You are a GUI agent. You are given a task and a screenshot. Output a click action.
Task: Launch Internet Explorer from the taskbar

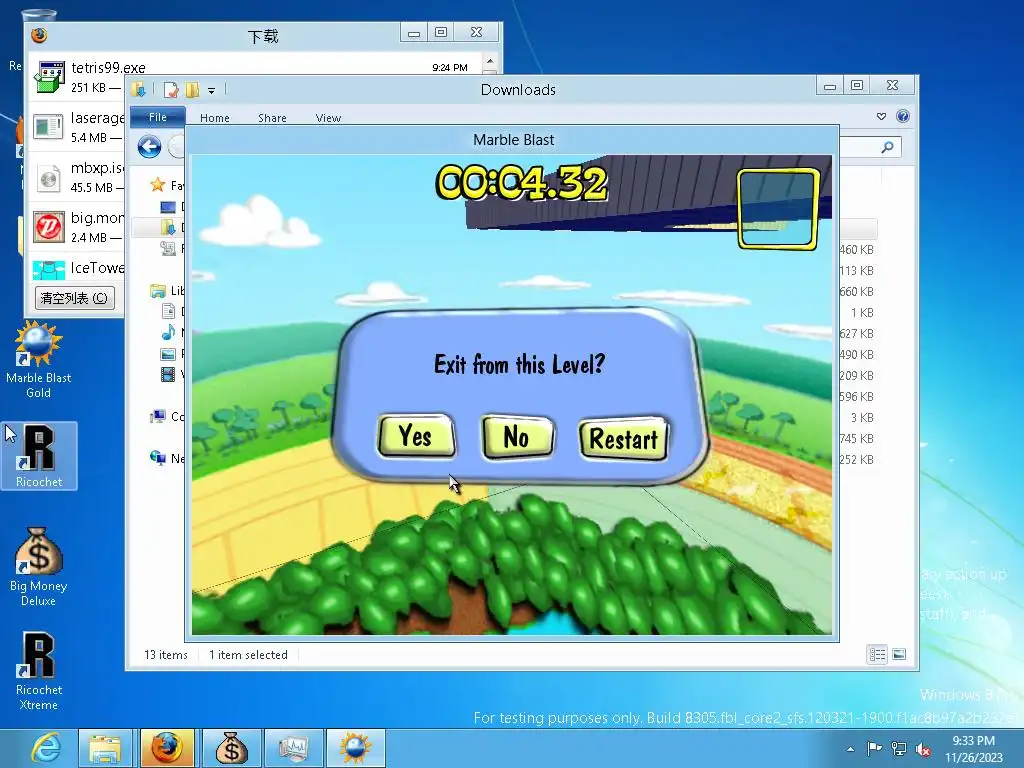(46, 748)
